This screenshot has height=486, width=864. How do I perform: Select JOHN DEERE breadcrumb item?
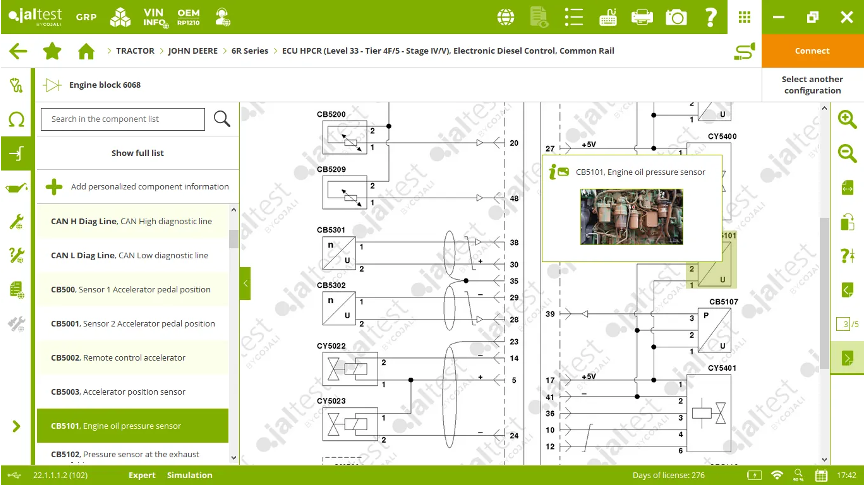tap(191, 51)
